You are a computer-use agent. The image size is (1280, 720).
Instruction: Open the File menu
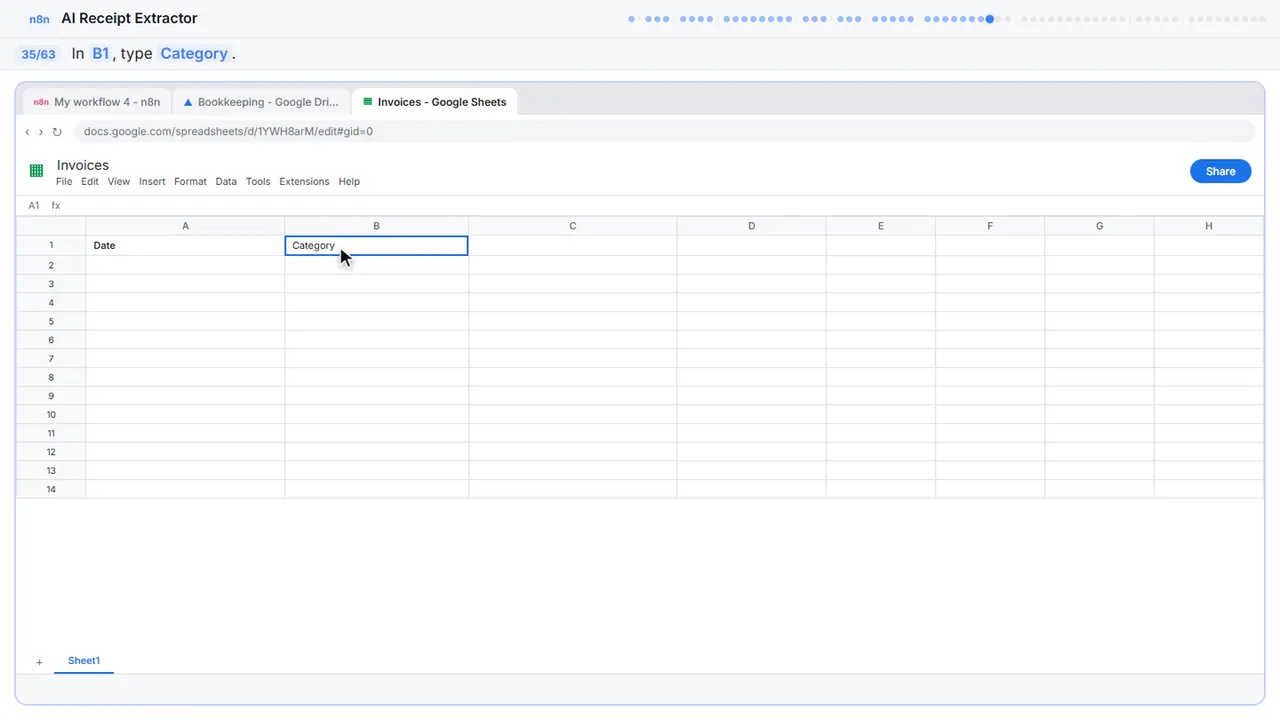point(64,182)
